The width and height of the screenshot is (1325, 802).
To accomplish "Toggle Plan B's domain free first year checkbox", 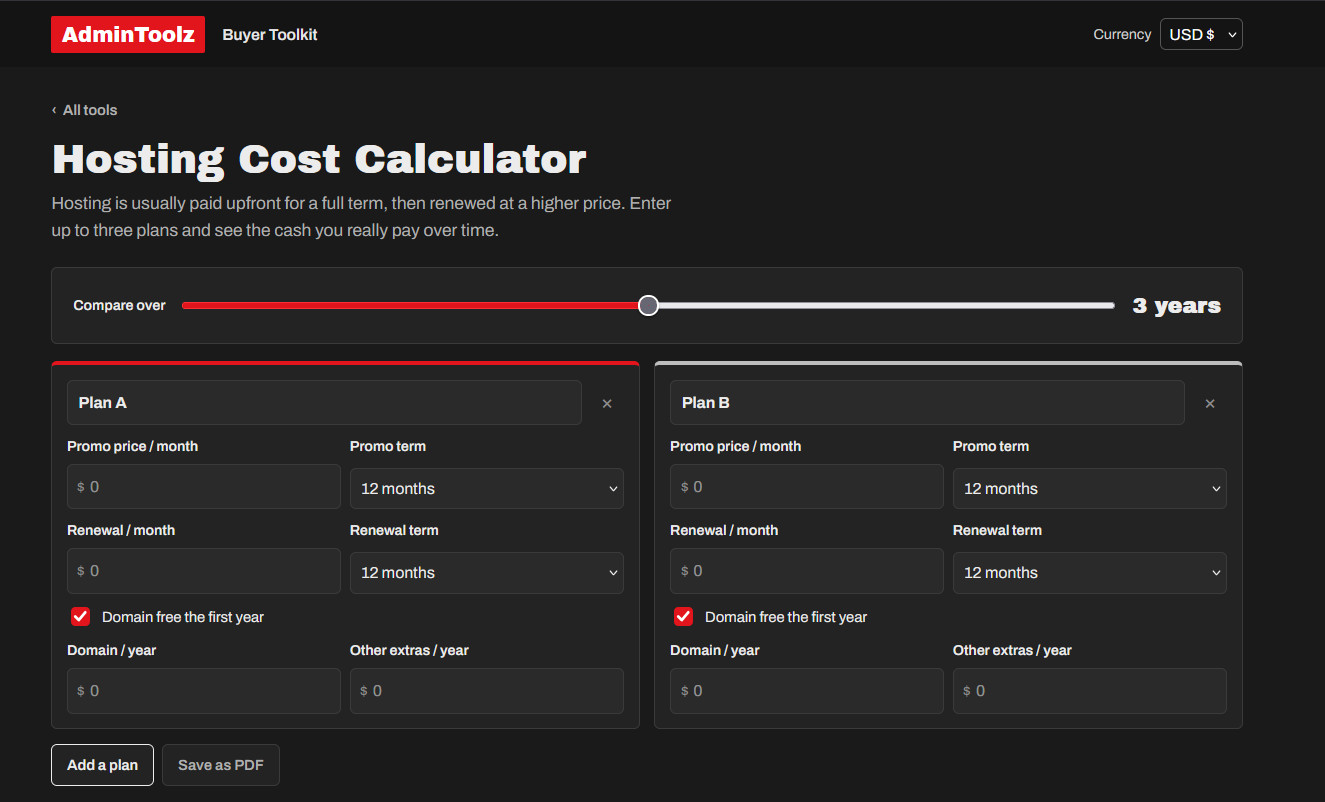I will click(684, 617).
